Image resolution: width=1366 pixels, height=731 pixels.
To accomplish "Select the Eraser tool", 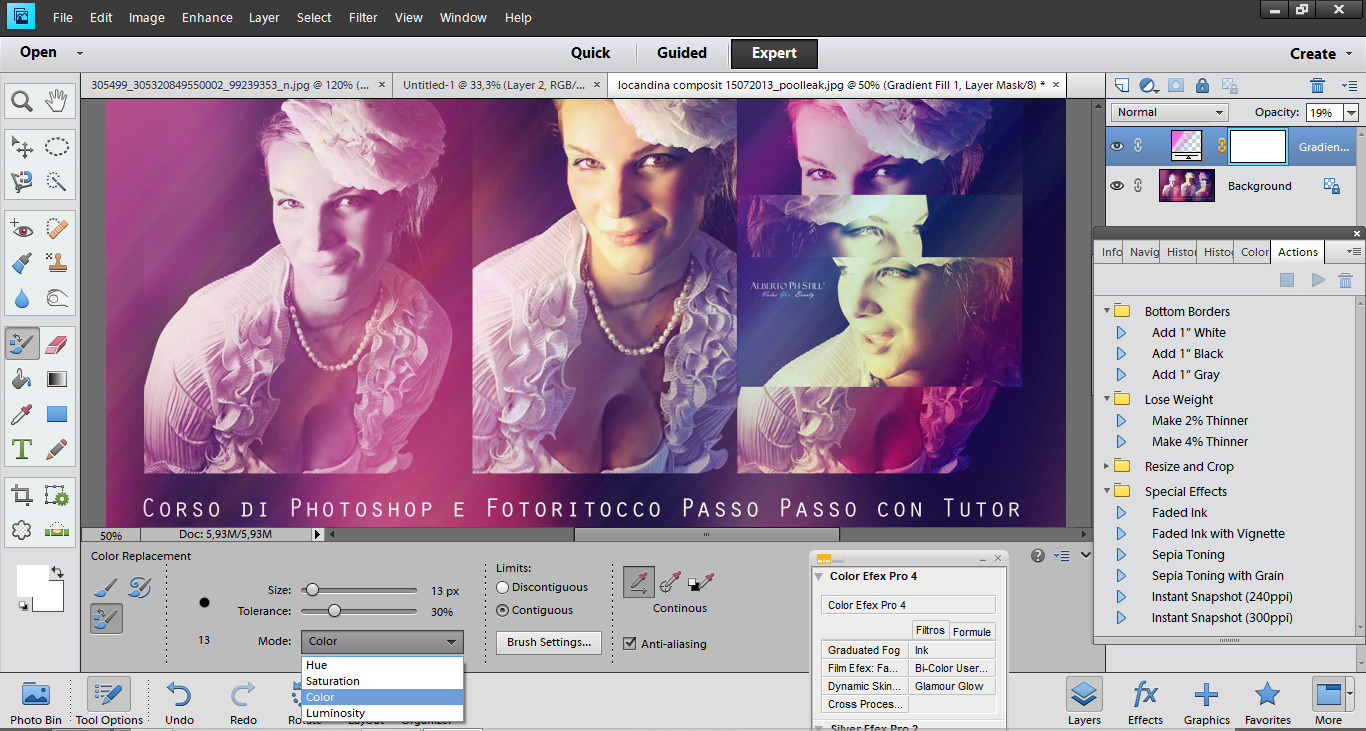I will point(56,344).
